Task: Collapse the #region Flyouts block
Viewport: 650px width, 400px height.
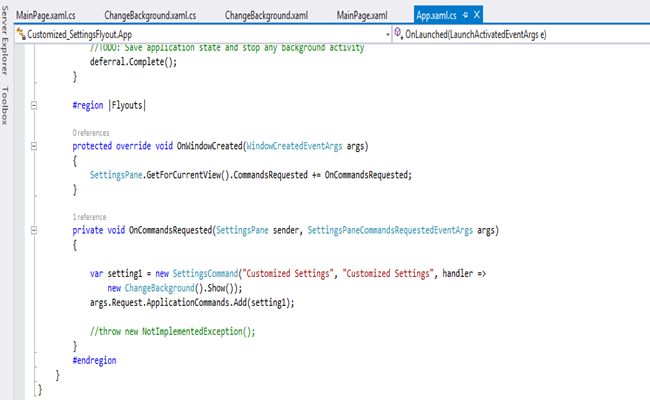Action: pos(34,105)
